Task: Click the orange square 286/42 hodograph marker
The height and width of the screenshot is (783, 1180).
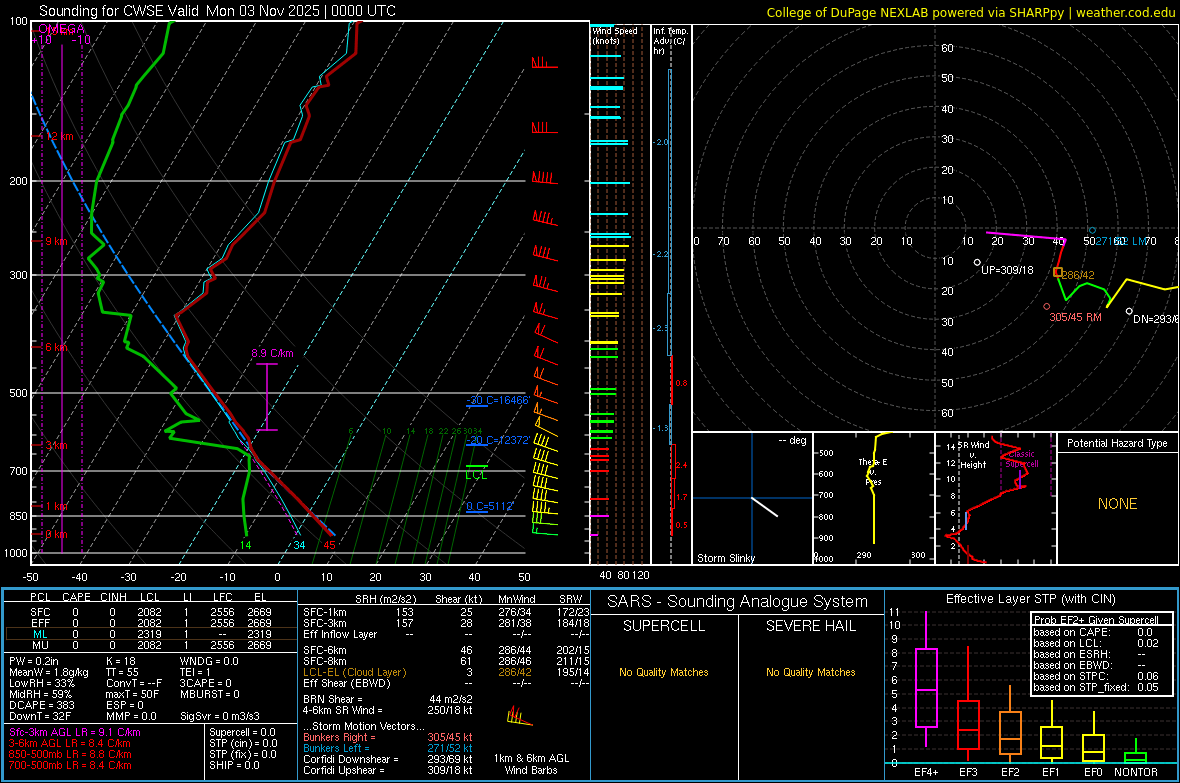Action: [1058, 272]
